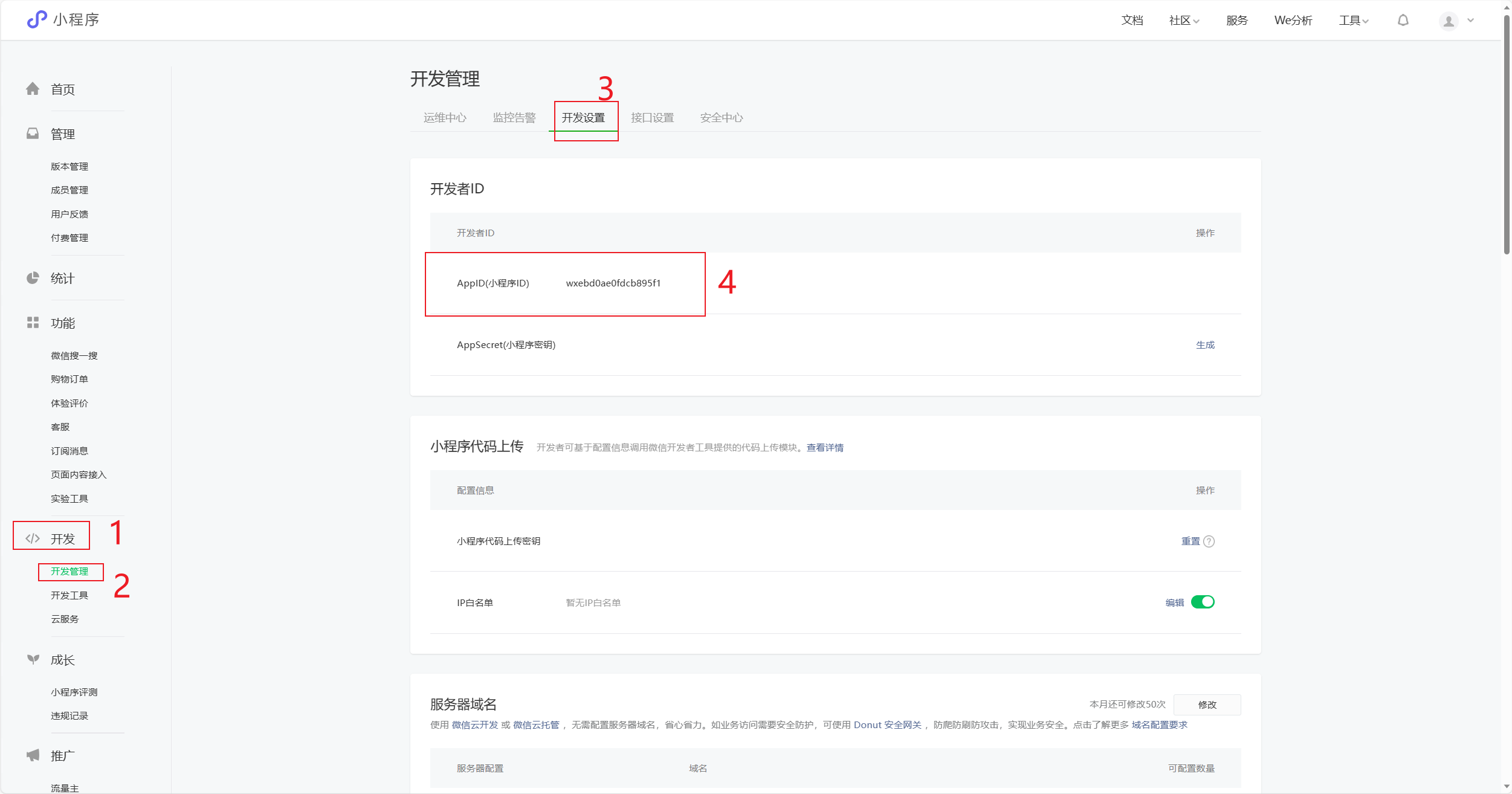The width and height of the screenshot is (1512, 794).
Task: Click 生成 for AppSecret
Action: click(x=1205, y=345)
